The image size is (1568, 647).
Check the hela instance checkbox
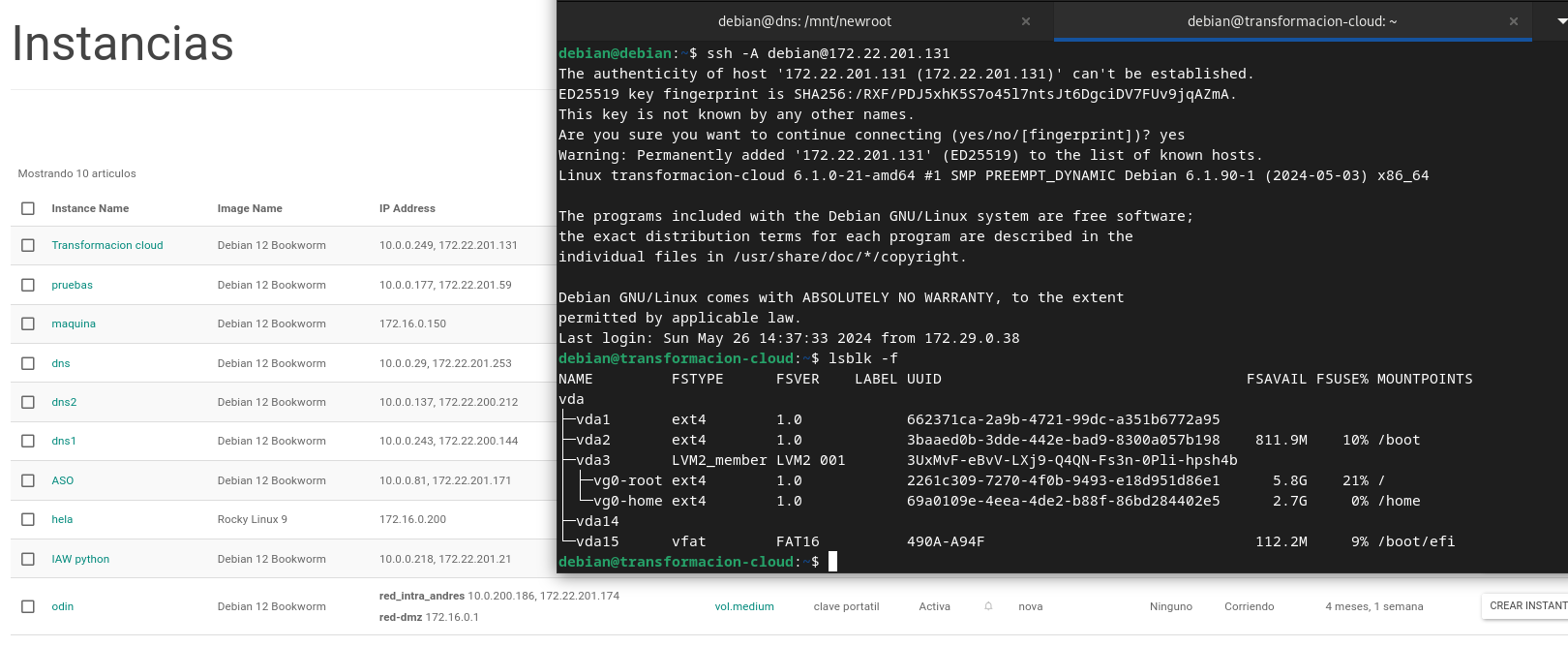click(x=28, y=519)
